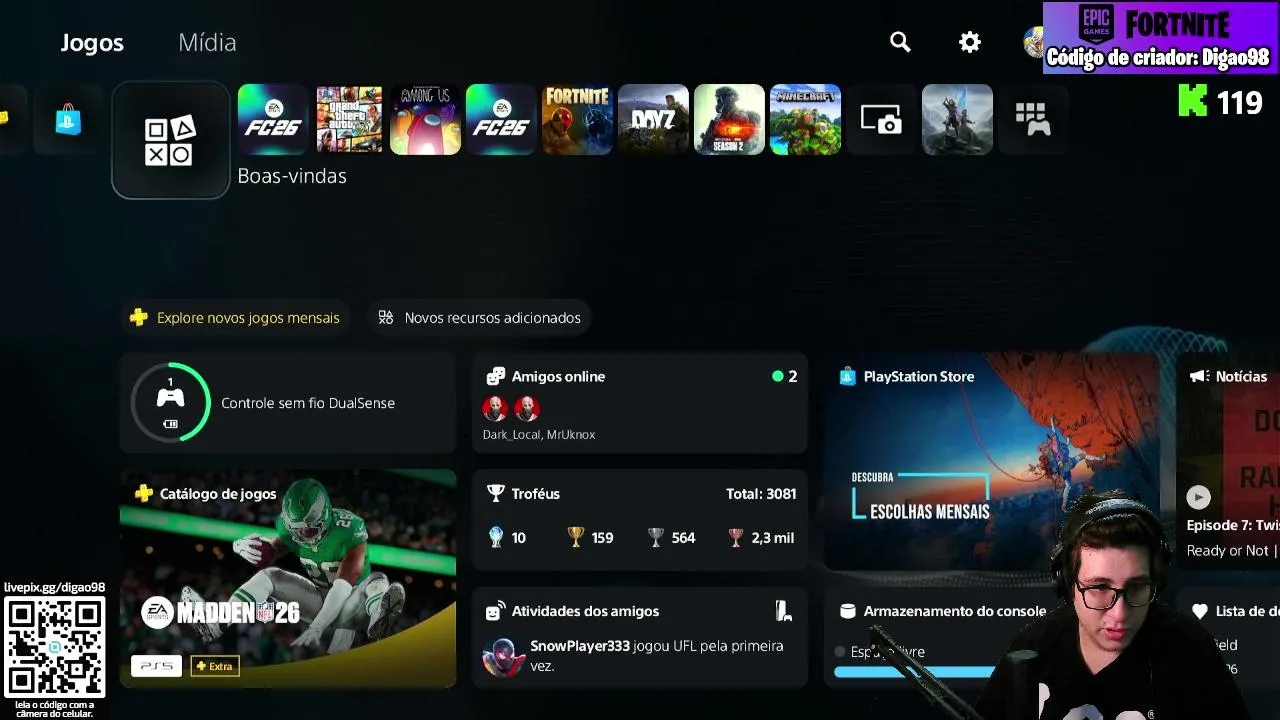Click the platinum trophy count 10

pyautogui.click(x=507, y=538)
